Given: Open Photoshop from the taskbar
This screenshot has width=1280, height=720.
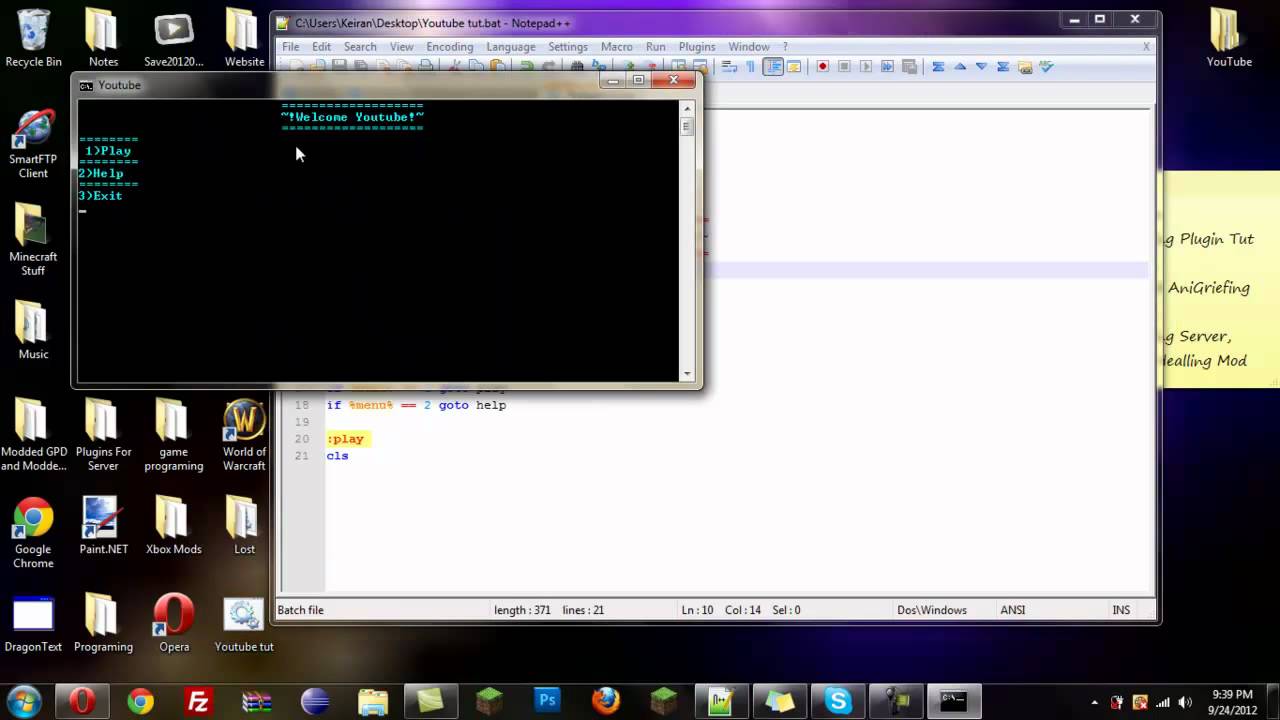Looking at the screenshot, I should (x=547, y=701).
